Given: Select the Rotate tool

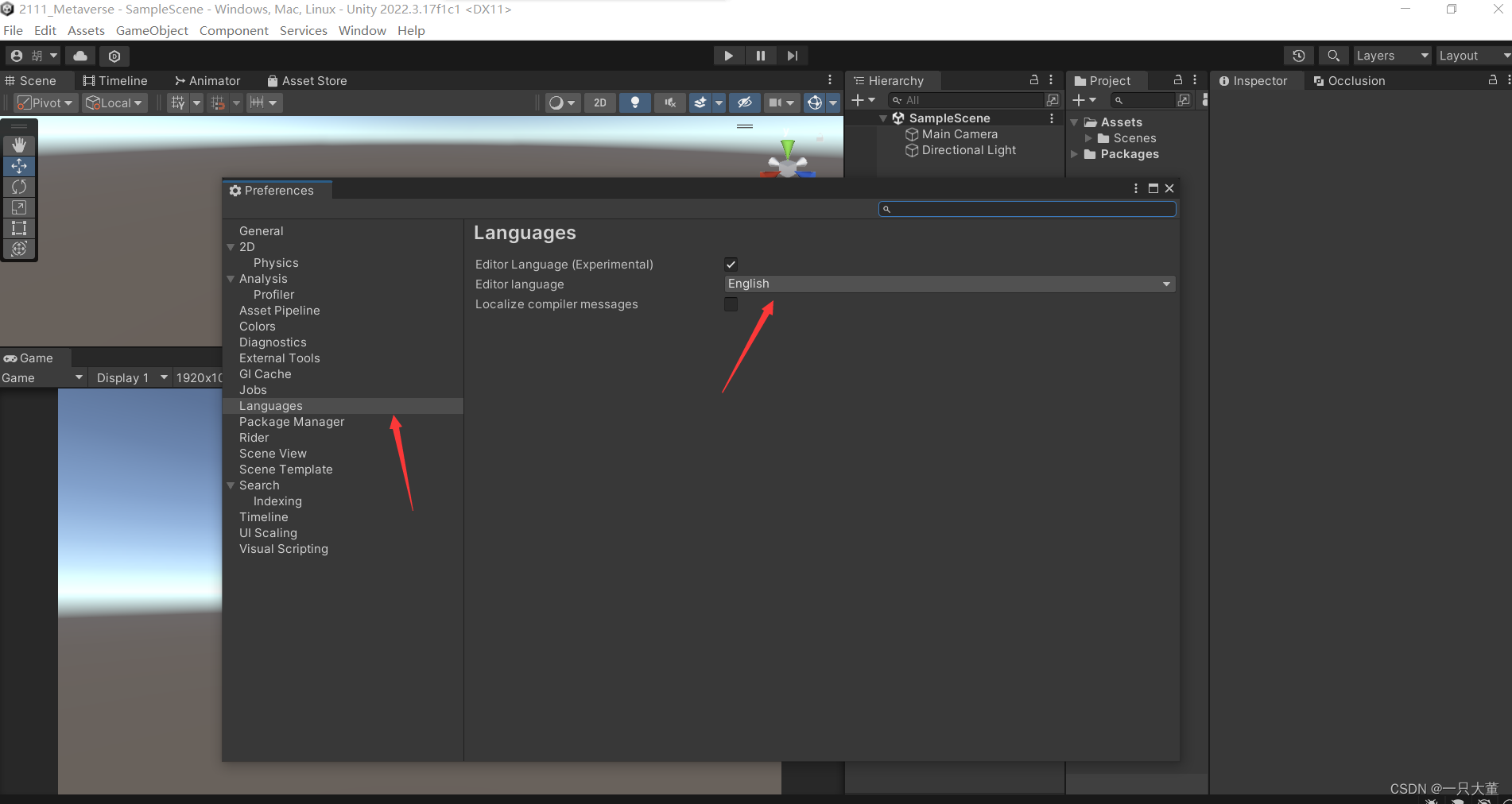Looking at the screenshot, I should pyautogui.click(x=19, y=187).
